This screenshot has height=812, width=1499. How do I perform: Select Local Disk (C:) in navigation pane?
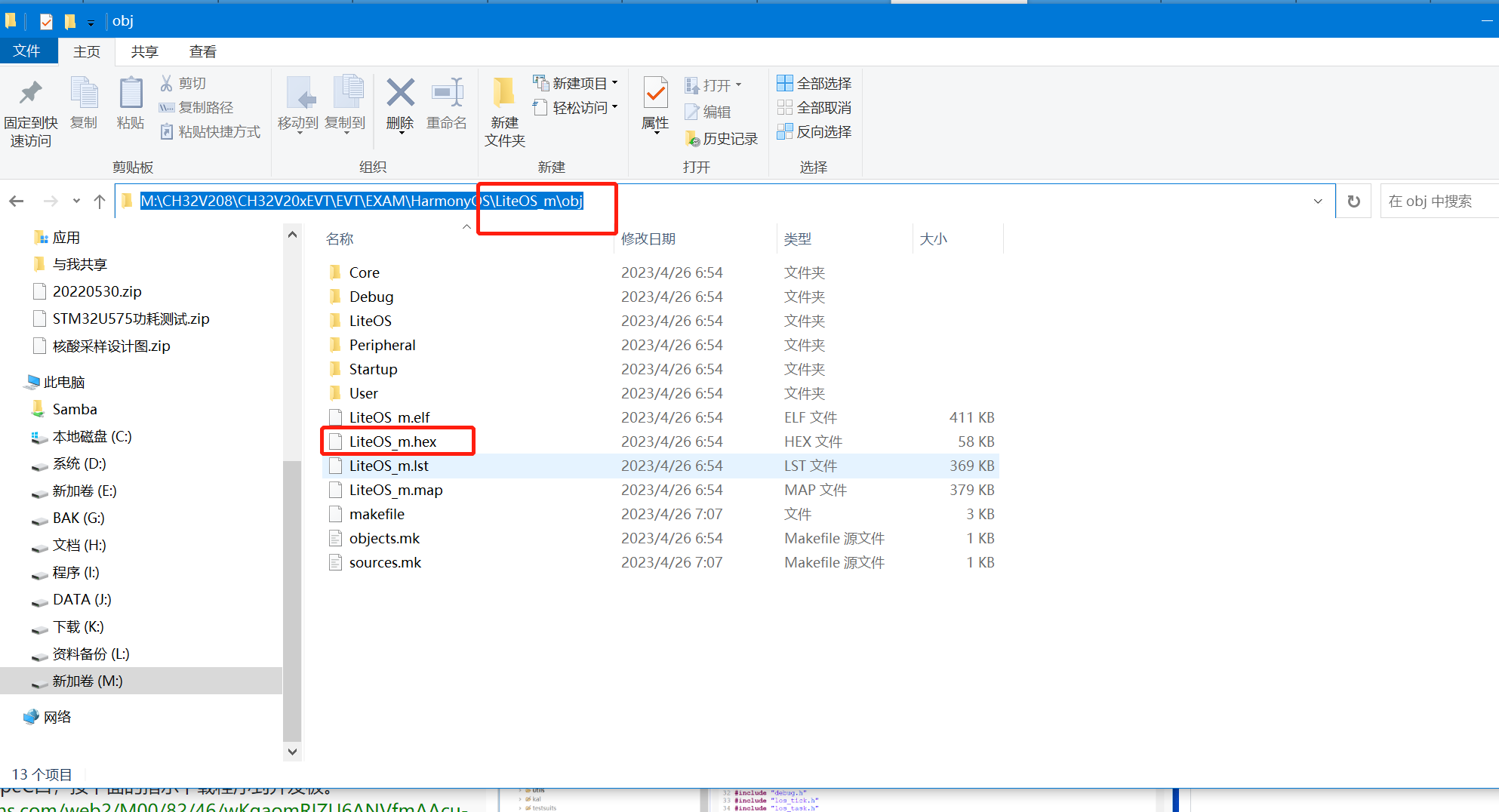(91, 436)
